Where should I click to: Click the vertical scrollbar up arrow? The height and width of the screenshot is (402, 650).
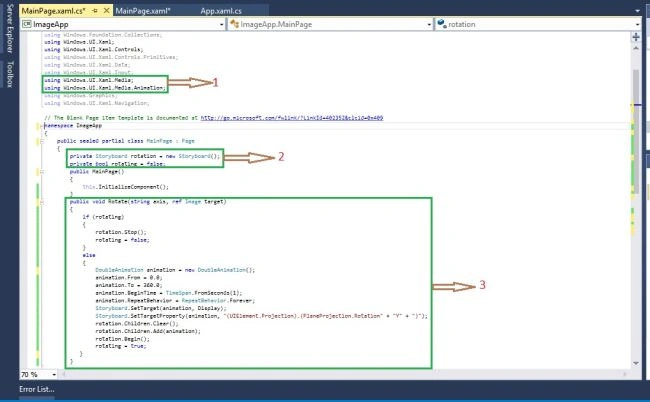[636, 48]
